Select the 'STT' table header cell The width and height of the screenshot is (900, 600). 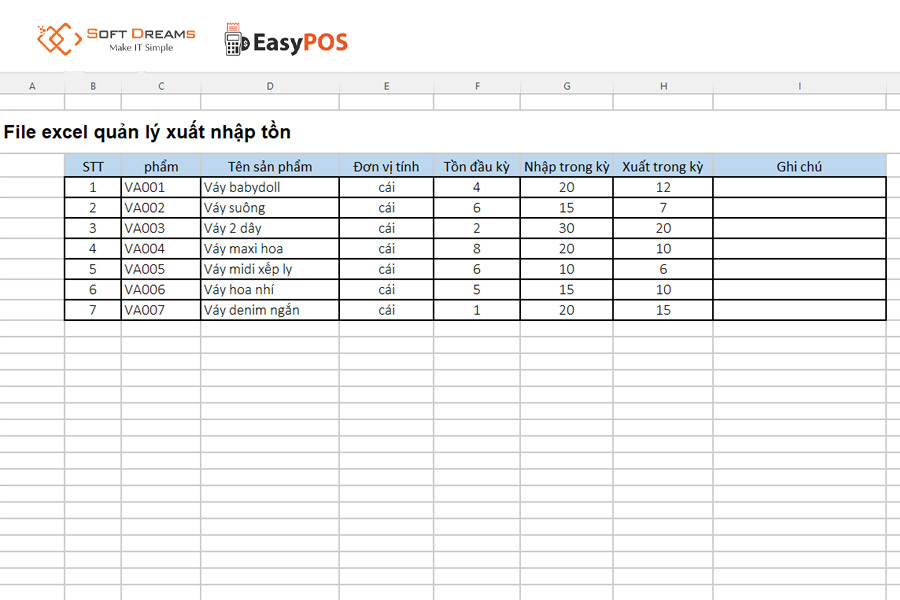click(x=93, y=166)
